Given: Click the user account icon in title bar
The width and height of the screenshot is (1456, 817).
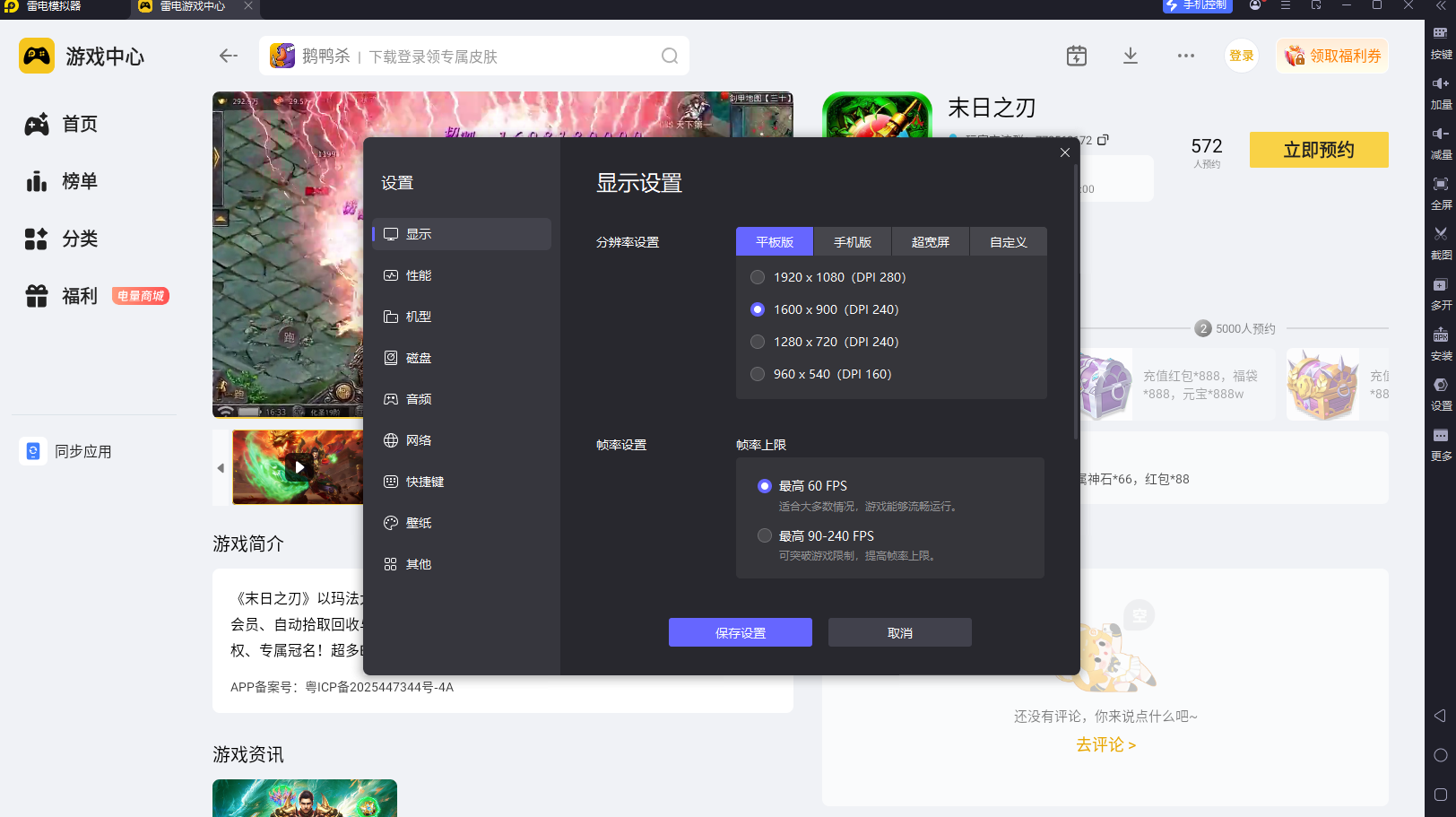Looking at the screenshot, I should click(x=1255, y=5).
